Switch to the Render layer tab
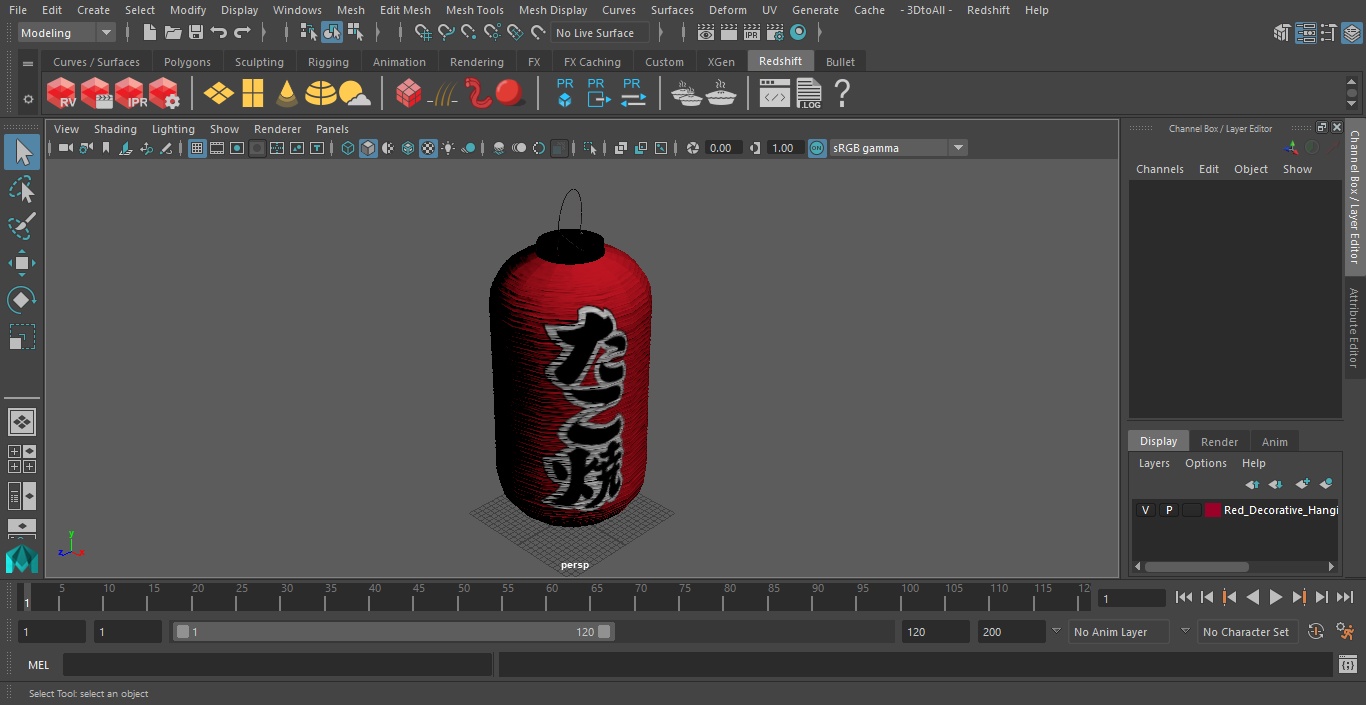The image size is (1366, 705). tap(1219, 441)
